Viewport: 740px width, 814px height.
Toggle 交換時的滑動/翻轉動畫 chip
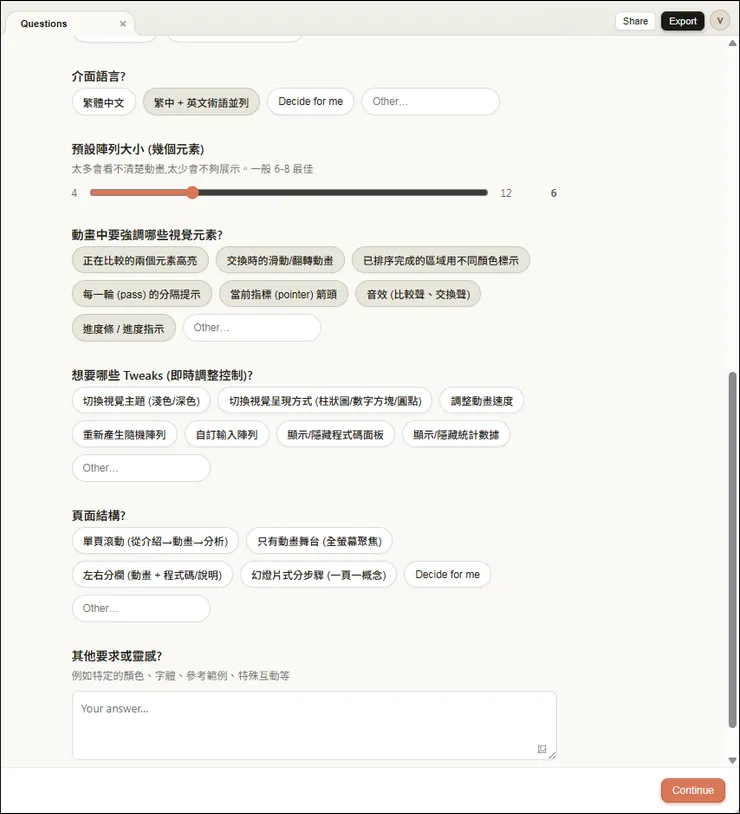(x=280, y=260)
